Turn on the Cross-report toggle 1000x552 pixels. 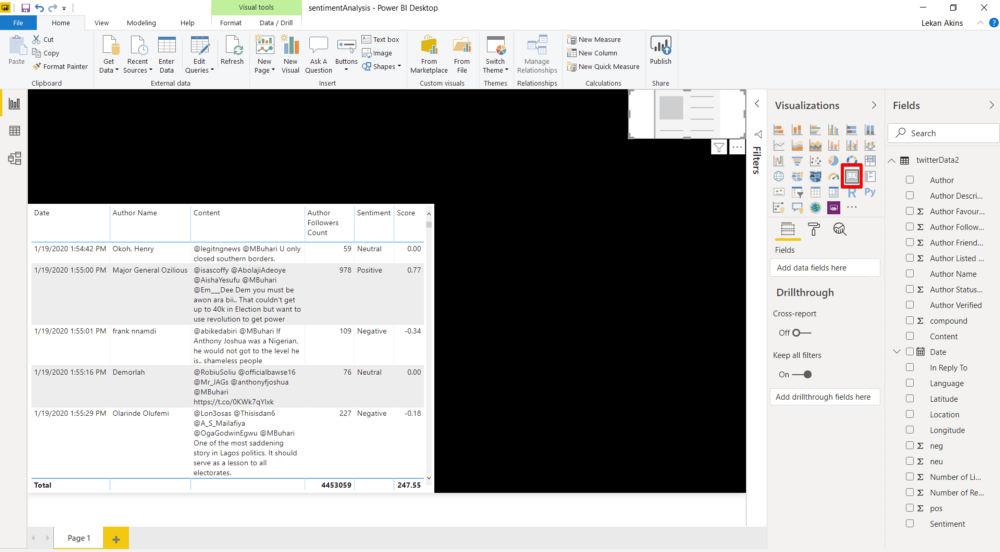(802, 333)
